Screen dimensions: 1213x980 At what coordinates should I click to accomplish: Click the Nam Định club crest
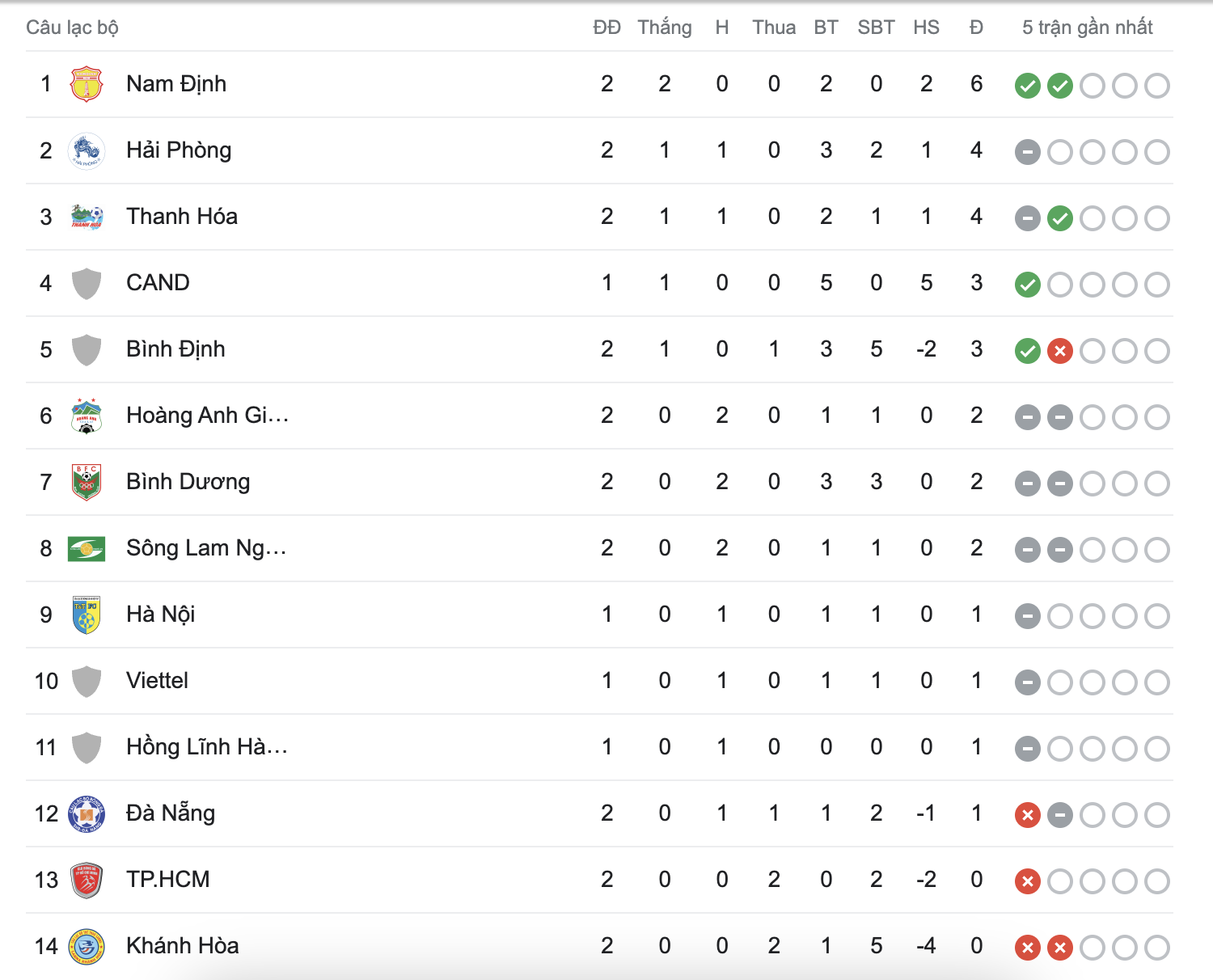pos(86,83)
